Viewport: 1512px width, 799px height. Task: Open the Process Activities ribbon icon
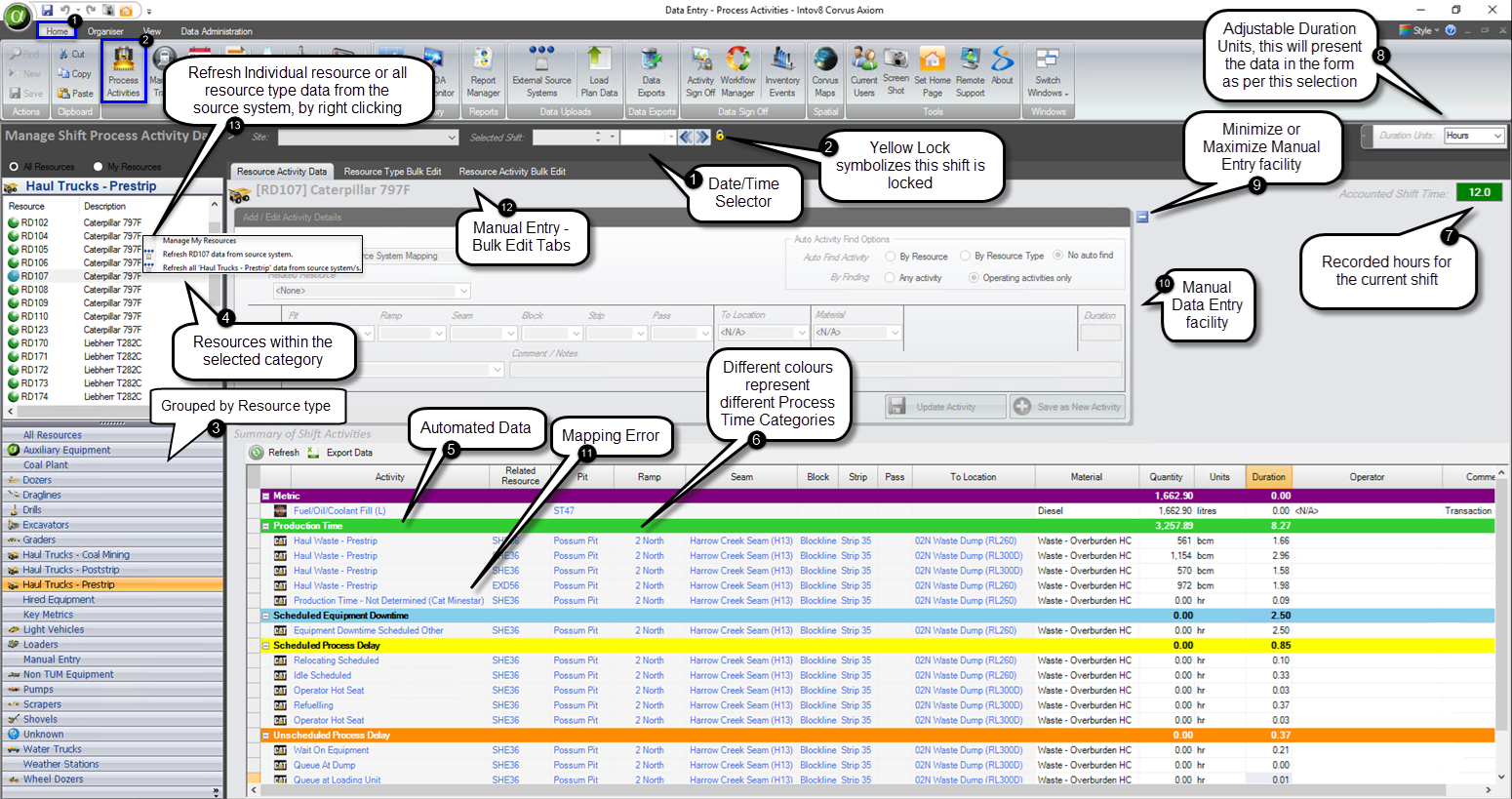(x=123, y=71)
